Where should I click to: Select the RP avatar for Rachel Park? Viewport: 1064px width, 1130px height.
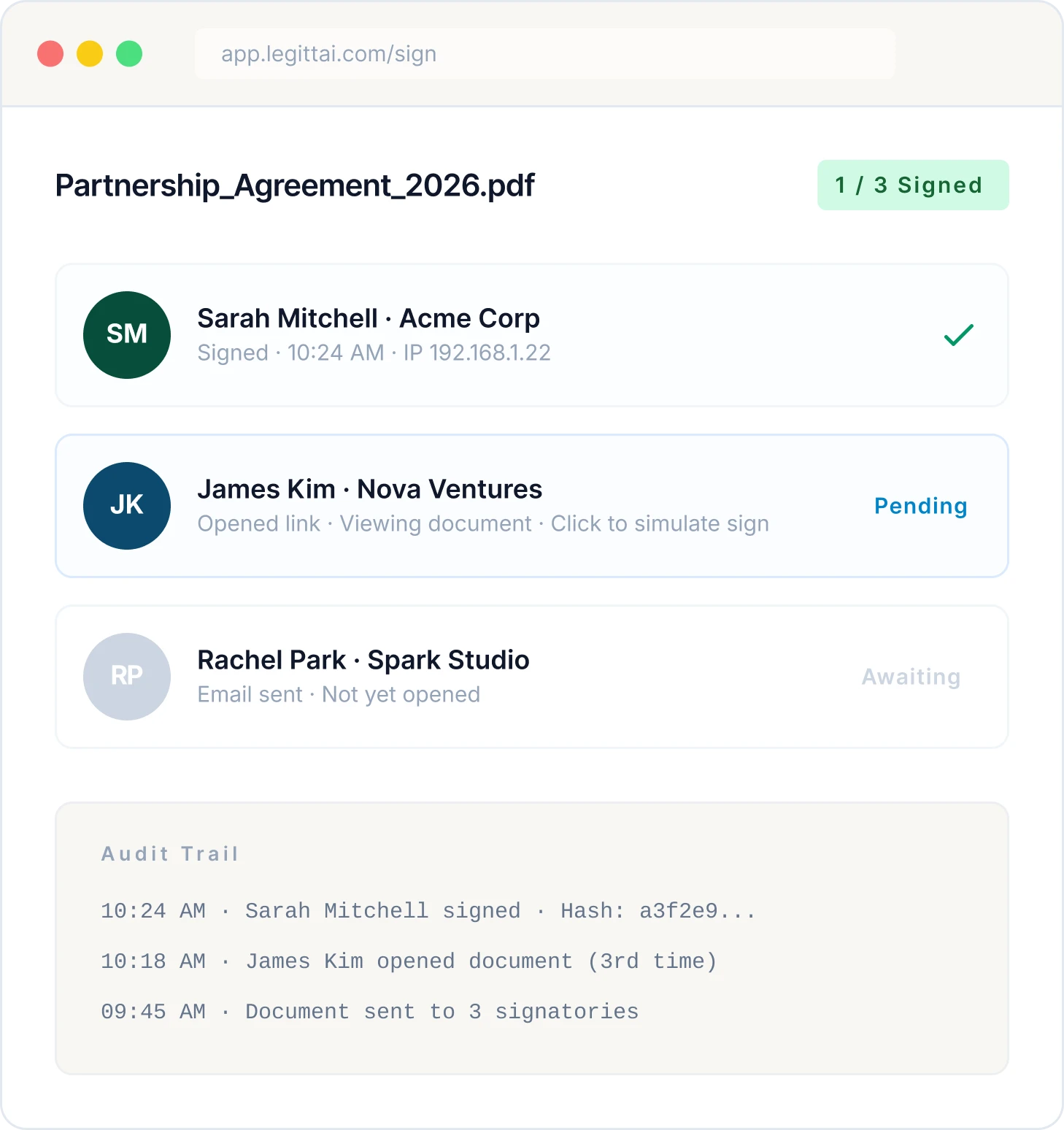[127, 676]
